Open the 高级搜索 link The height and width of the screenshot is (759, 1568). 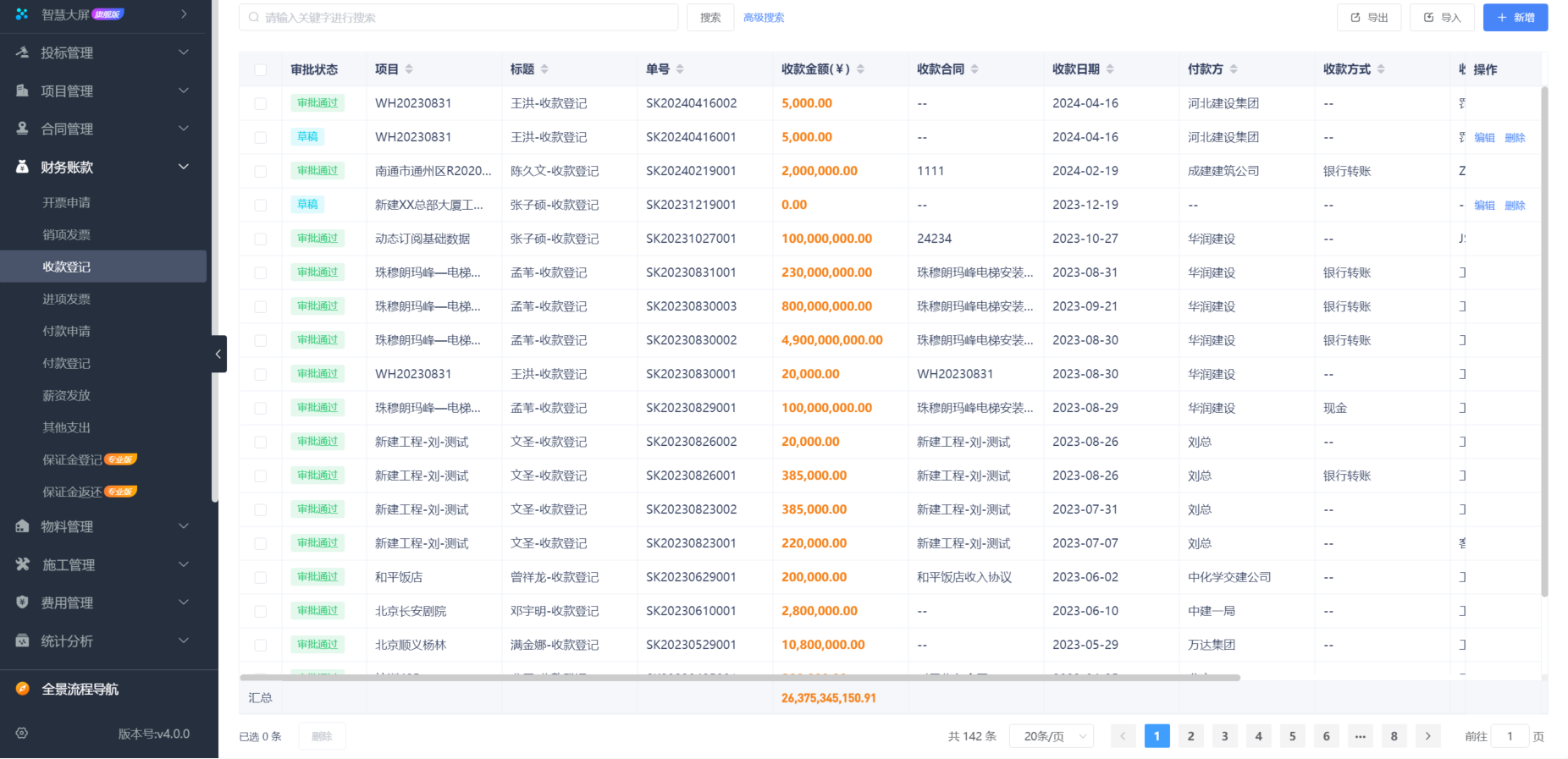[x=764, y=18]
